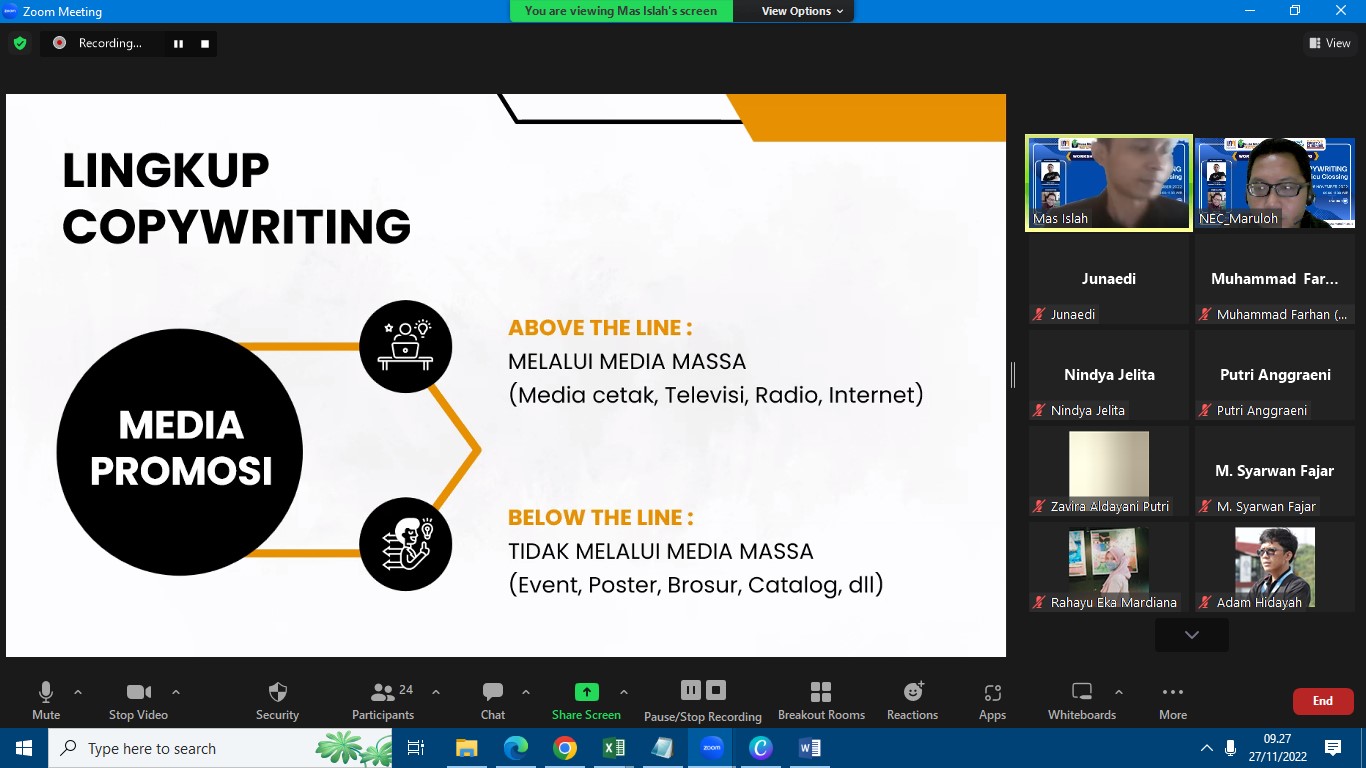The width and height of the screenshot is (1366, 768).
Task: Show more participants with the down chevron
Action: (x=1191, y=635)
